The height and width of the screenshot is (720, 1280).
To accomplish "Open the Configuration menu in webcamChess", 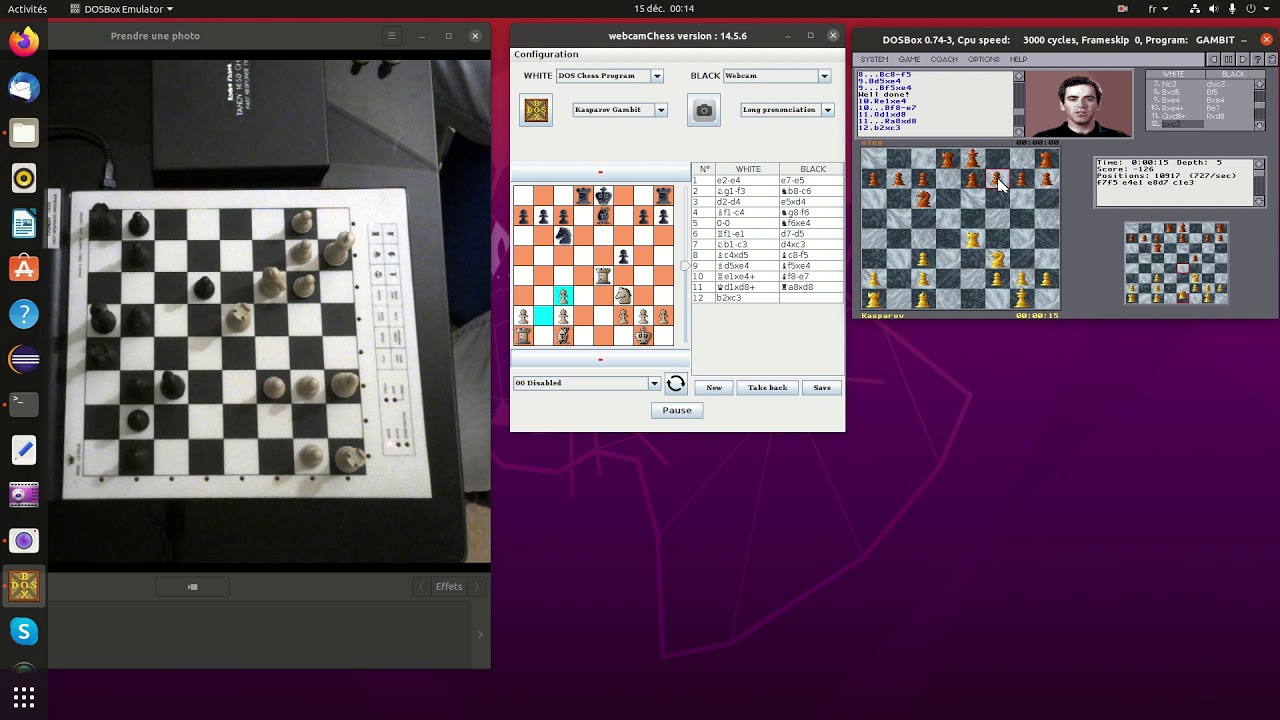I will [546, 54].
